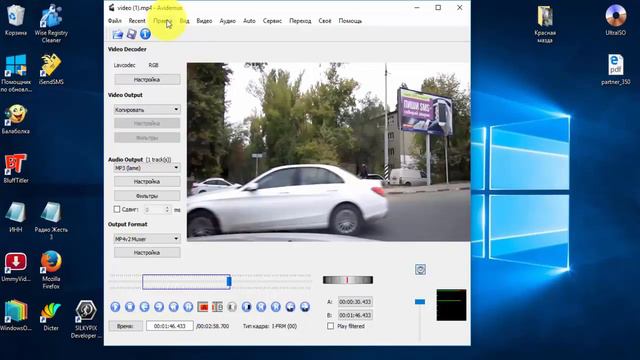Select the iSendSMS desktop icon
The height and width of the screenshot is (360, 640).
coord(51,69)
